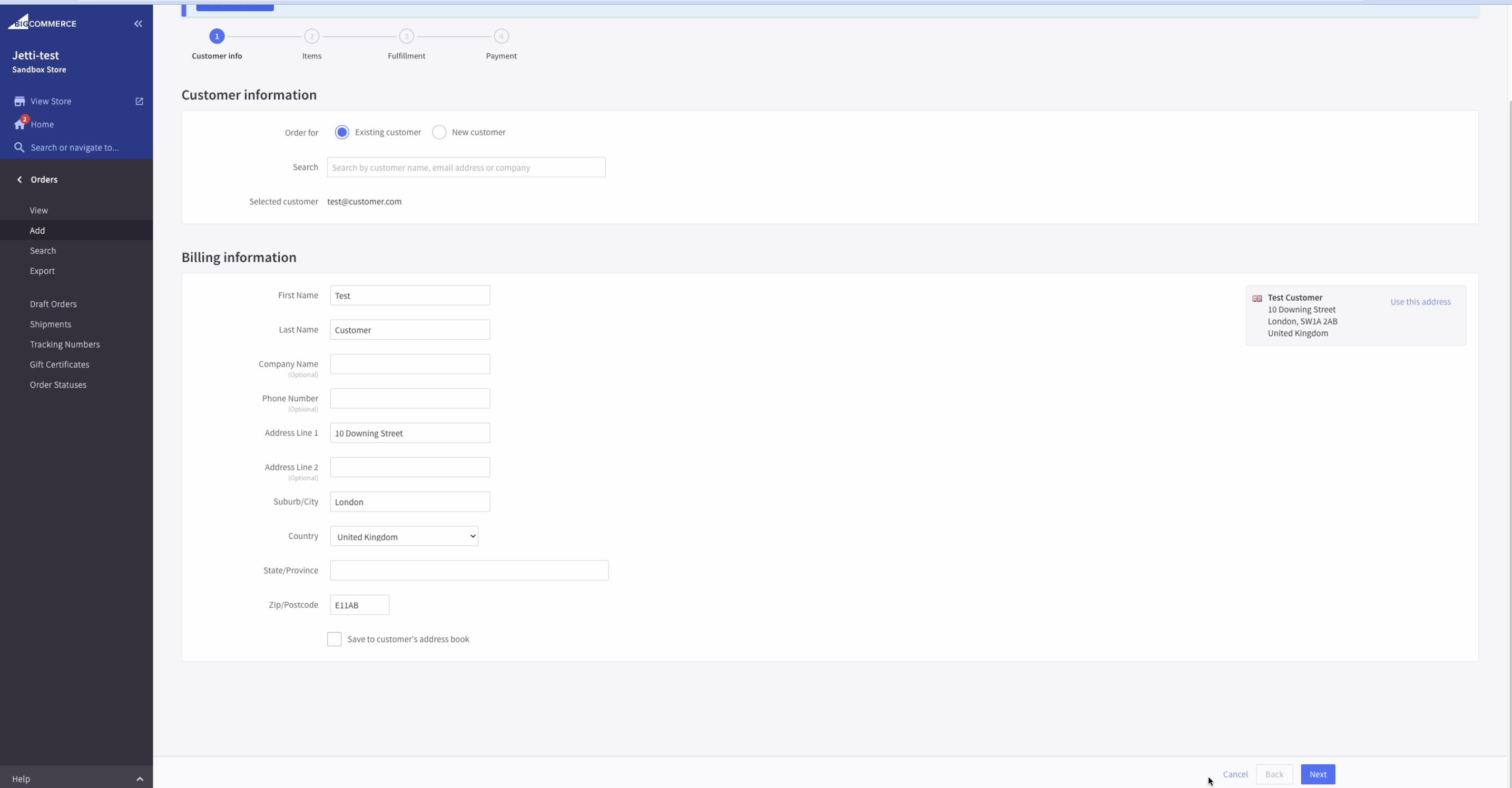Open Shipments page
This screenshot has height=788, width=1512.
click(x=51, y=324)
